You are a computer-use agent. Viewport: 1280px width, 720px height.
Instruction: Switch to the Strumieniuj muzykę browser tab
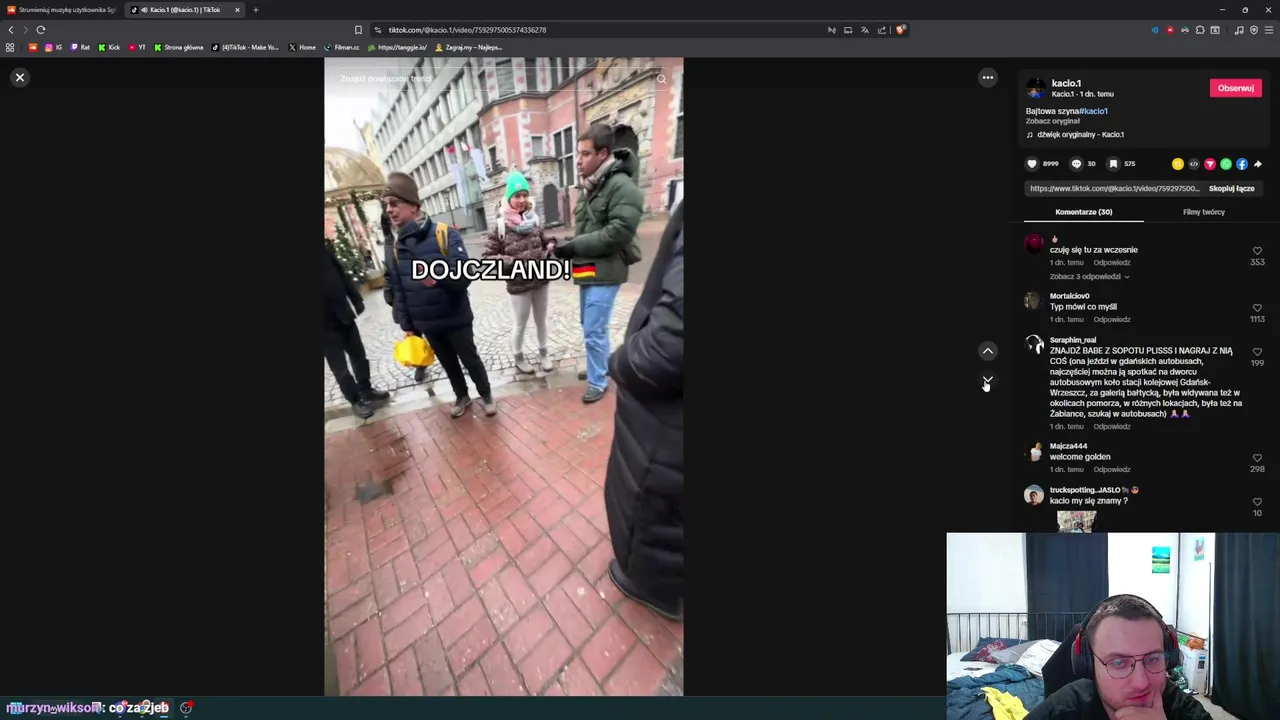[62, 10]
